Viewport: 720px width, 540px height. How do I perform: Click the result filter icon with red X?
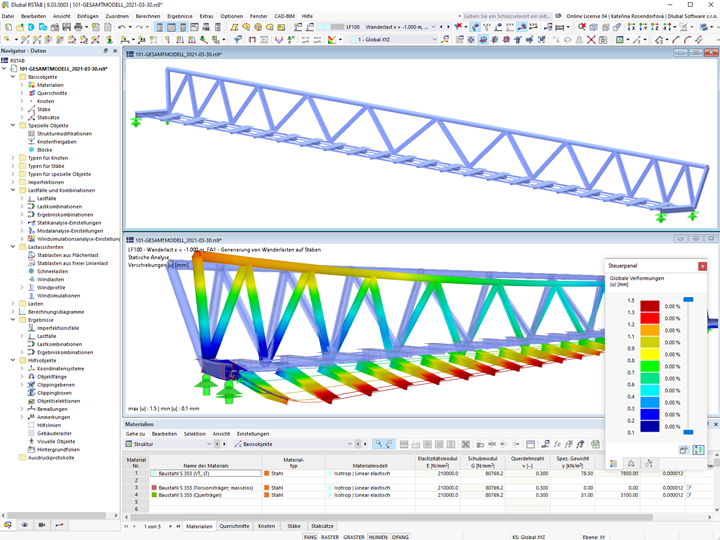pyautogui.click(x=458, y=27)
